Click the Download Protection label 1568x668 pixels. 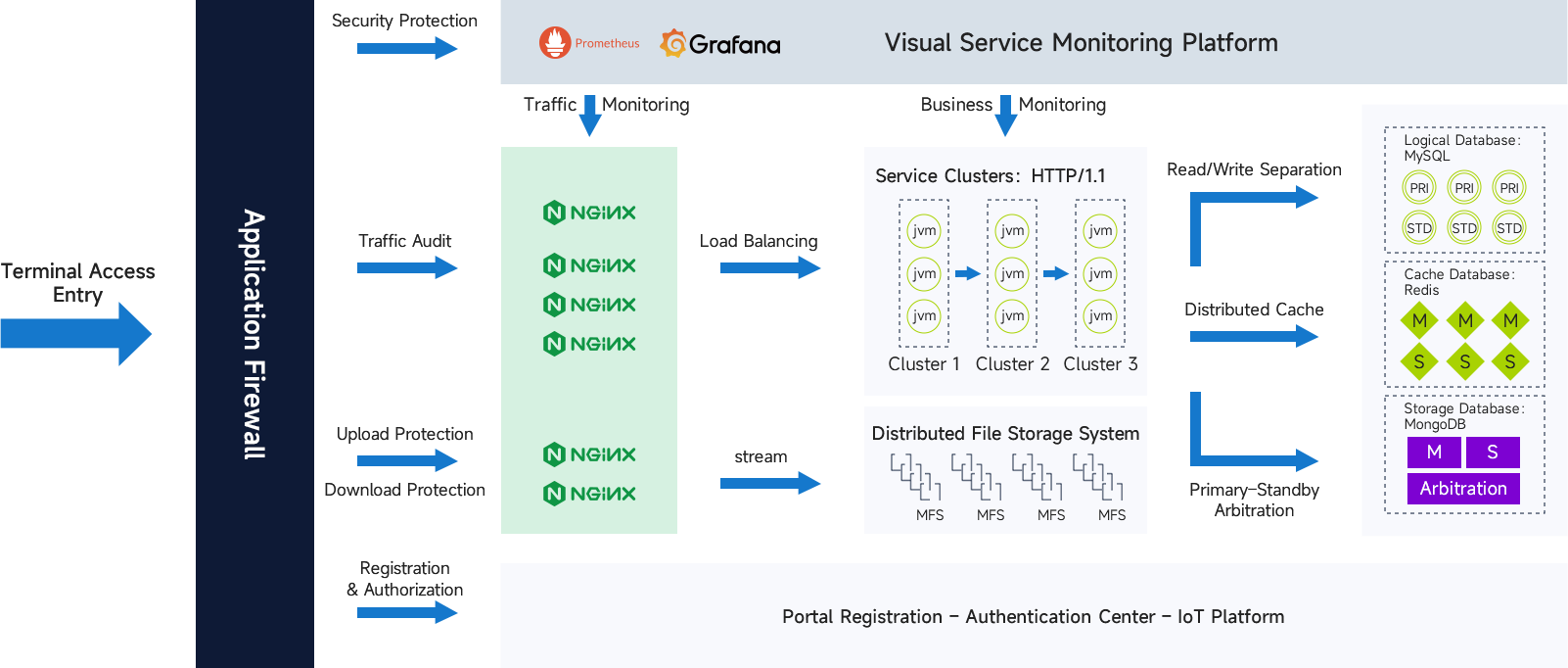[404, 490]
